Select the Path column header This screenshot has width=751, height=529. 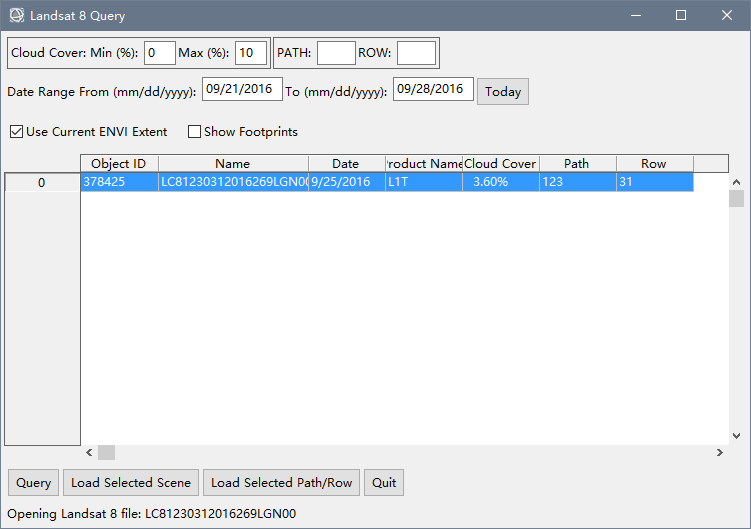[577, 163]
